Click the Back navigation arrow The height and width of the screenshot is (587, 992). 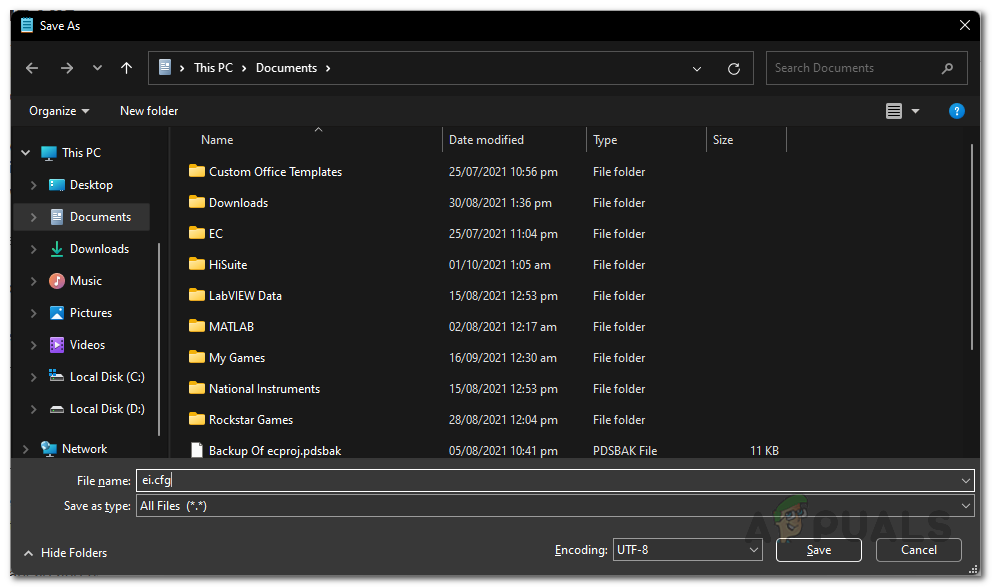point(32,68)
